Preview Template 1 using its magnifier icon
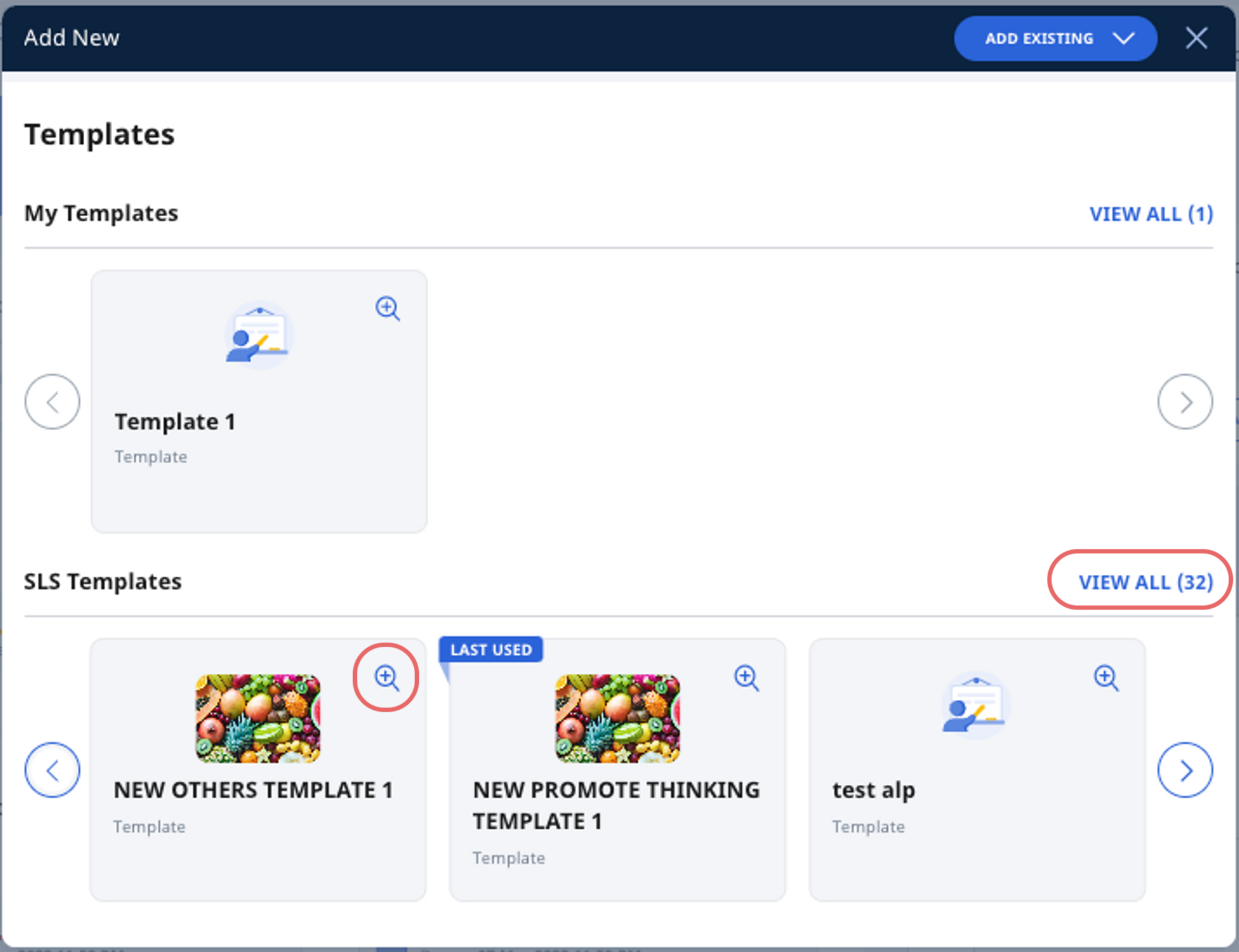This screenshot has height=952, width=1239. click(x=387, y=308)
